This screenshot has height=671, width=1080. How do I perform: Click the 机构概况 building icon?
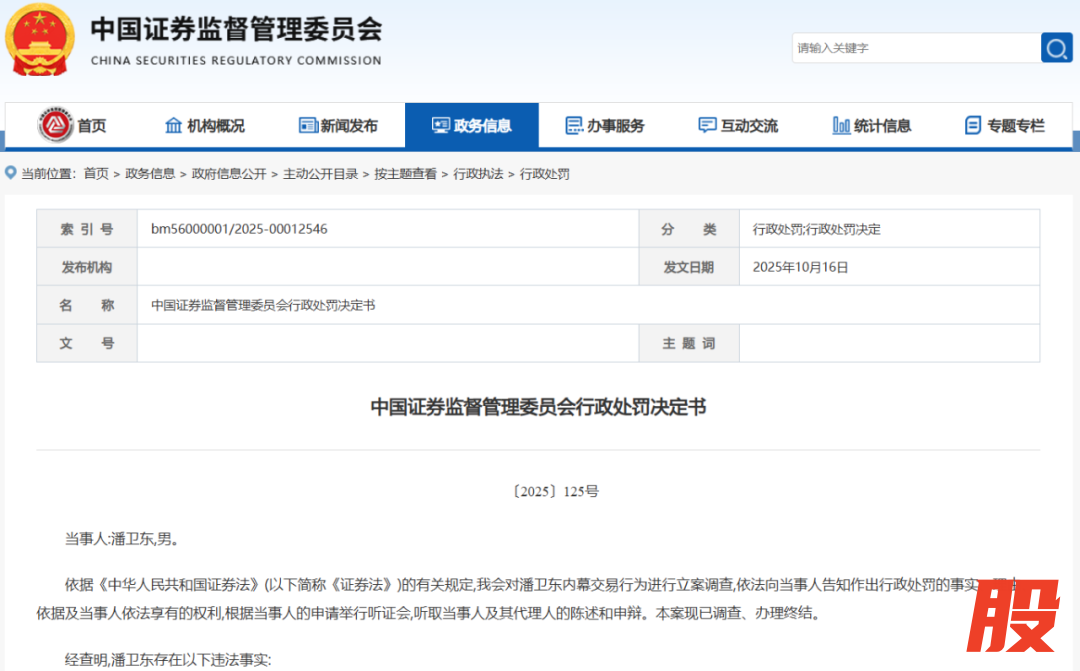(173, 125)
